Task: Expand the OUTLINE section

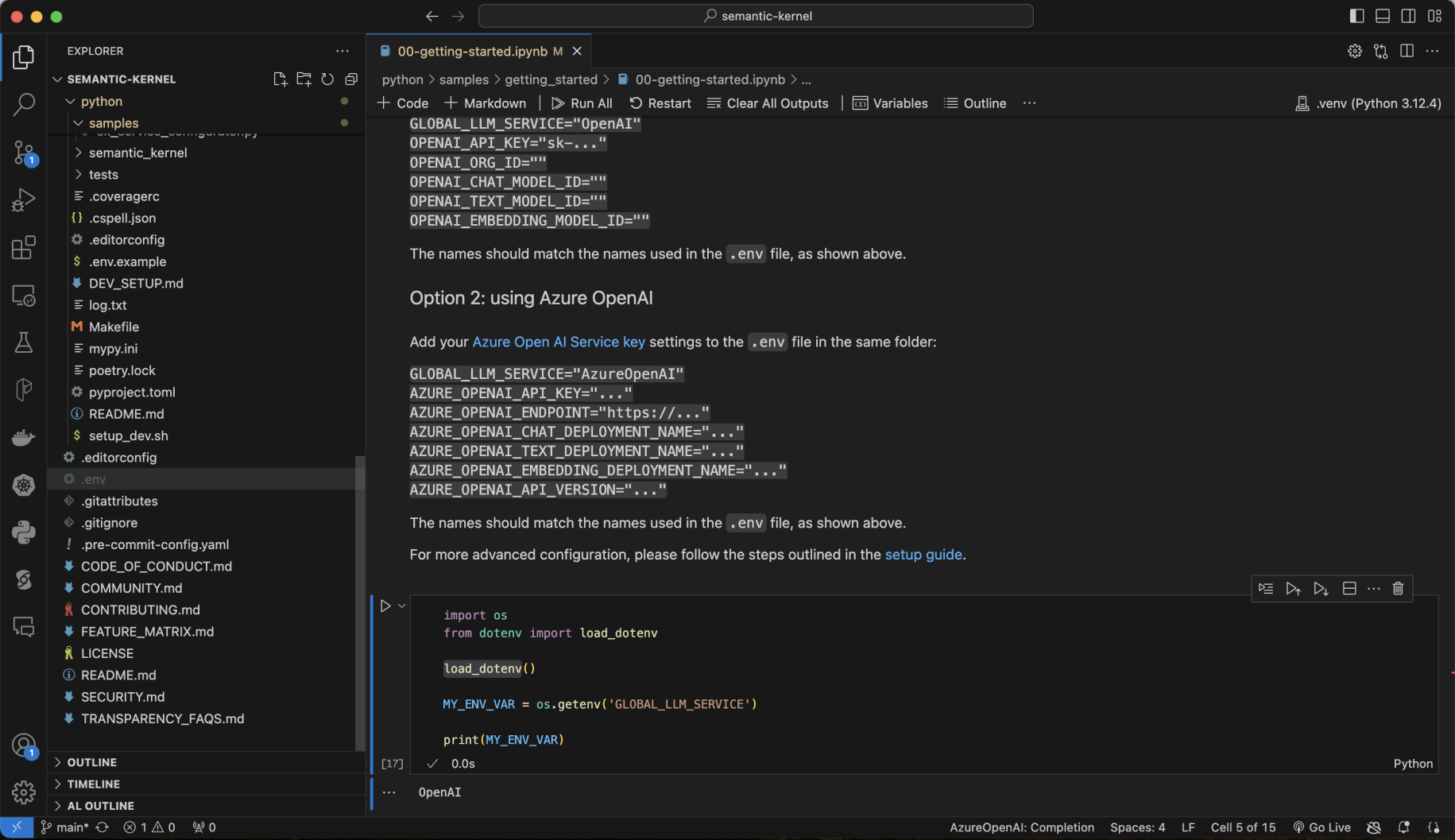Action: pyautogui.click(x=91, y=762)
